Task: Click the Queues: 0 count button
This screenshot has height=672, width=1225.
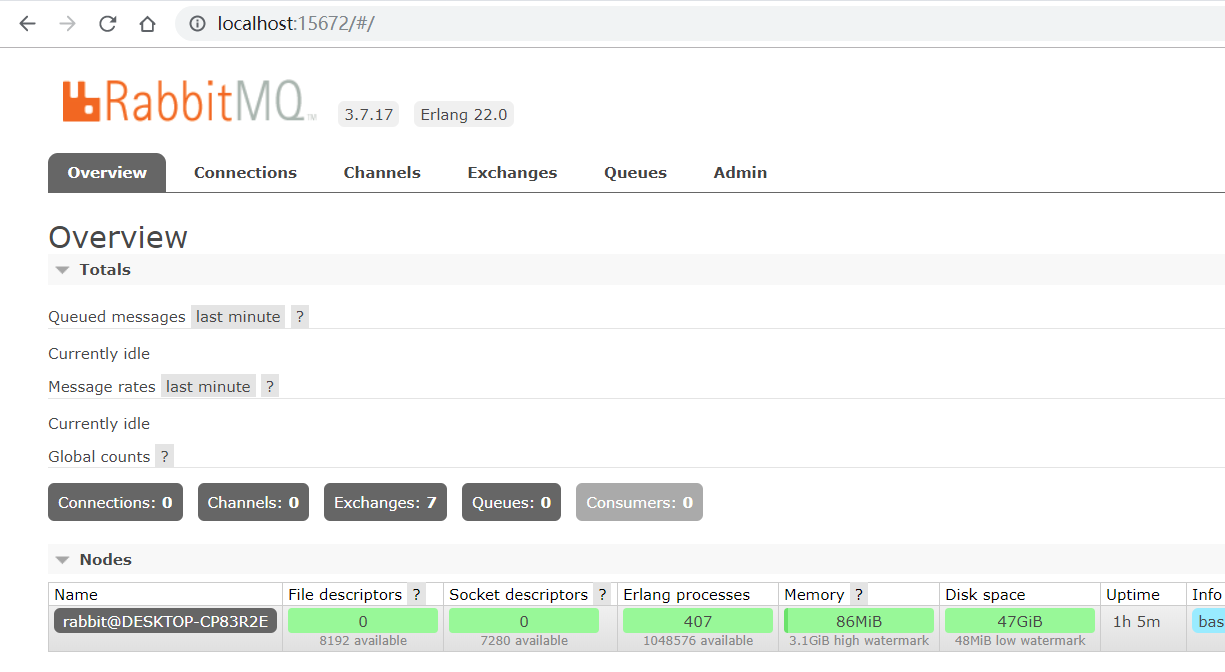Action: (511, 503)
